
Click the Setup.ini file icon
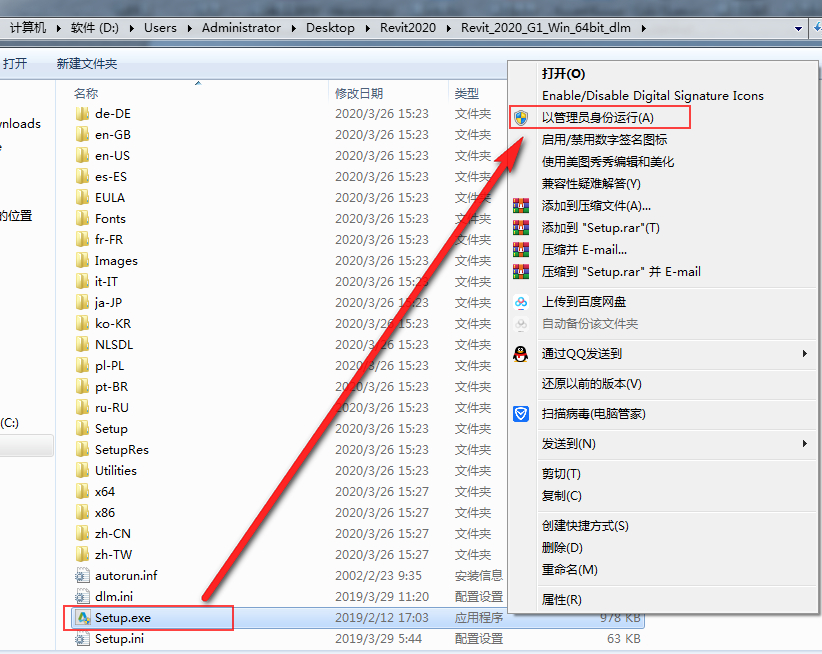82,638
